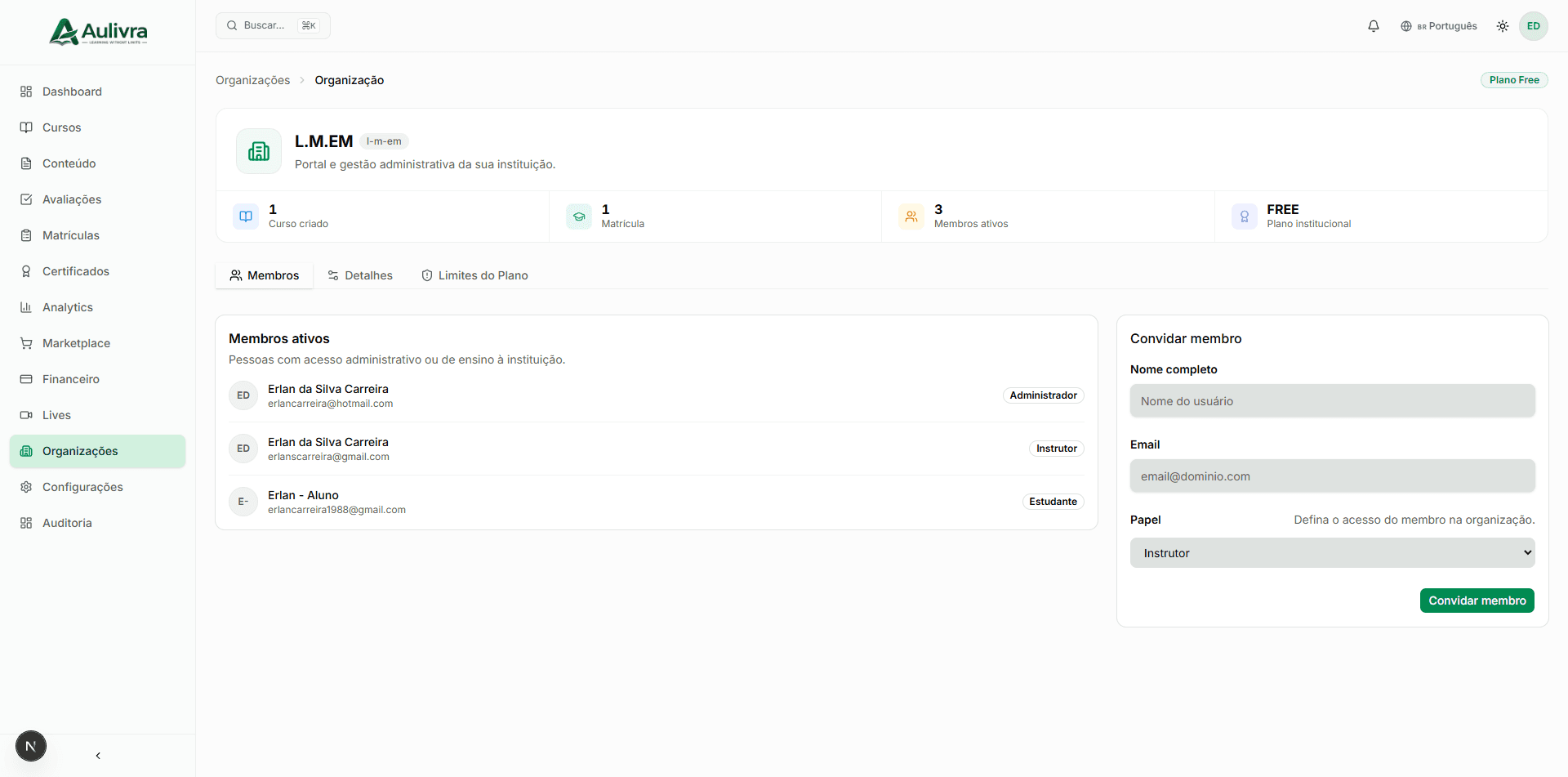Open the Matrículas clipboard icon

(x=26, y=235)
